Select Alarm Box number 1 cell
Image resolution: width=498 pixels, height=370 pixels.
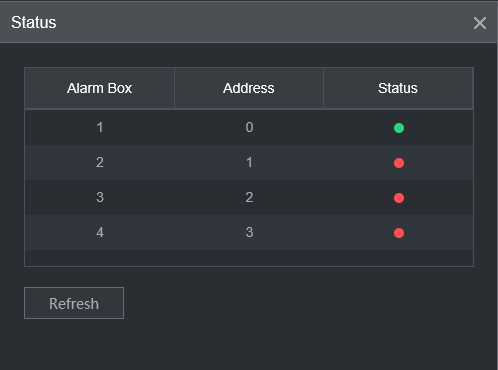pos(100,127)
